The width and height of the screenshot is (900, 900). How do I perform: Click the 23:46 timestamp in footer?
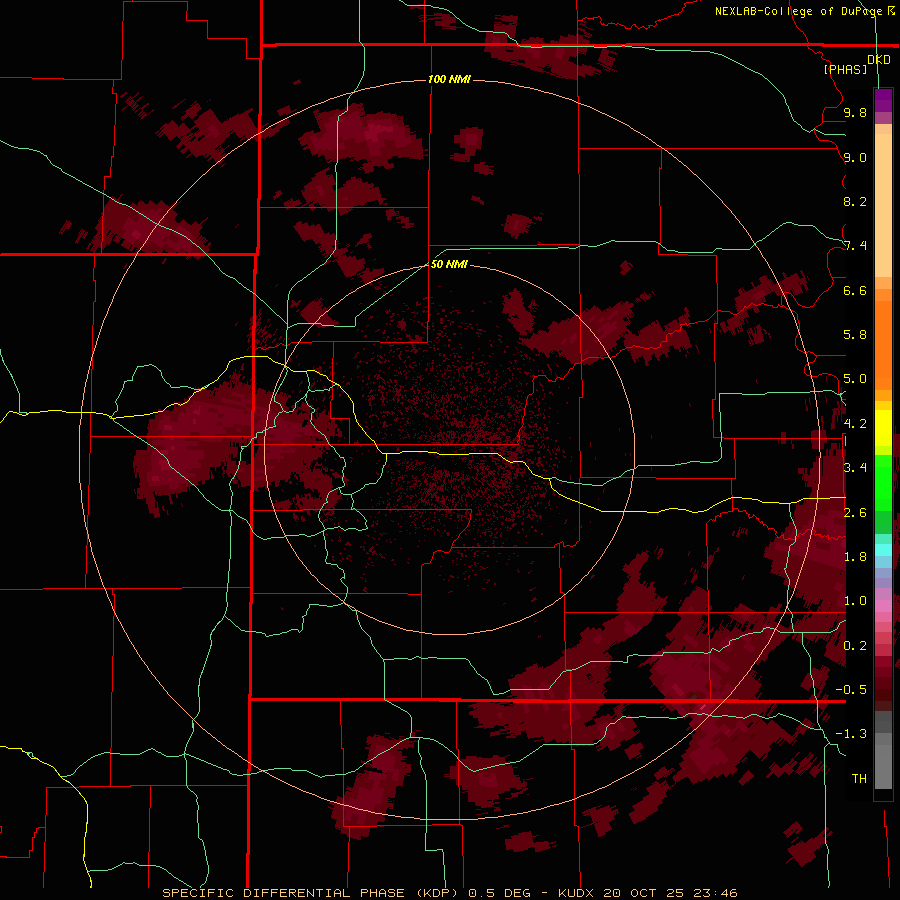pyautogui.click(x=715, y=893)
